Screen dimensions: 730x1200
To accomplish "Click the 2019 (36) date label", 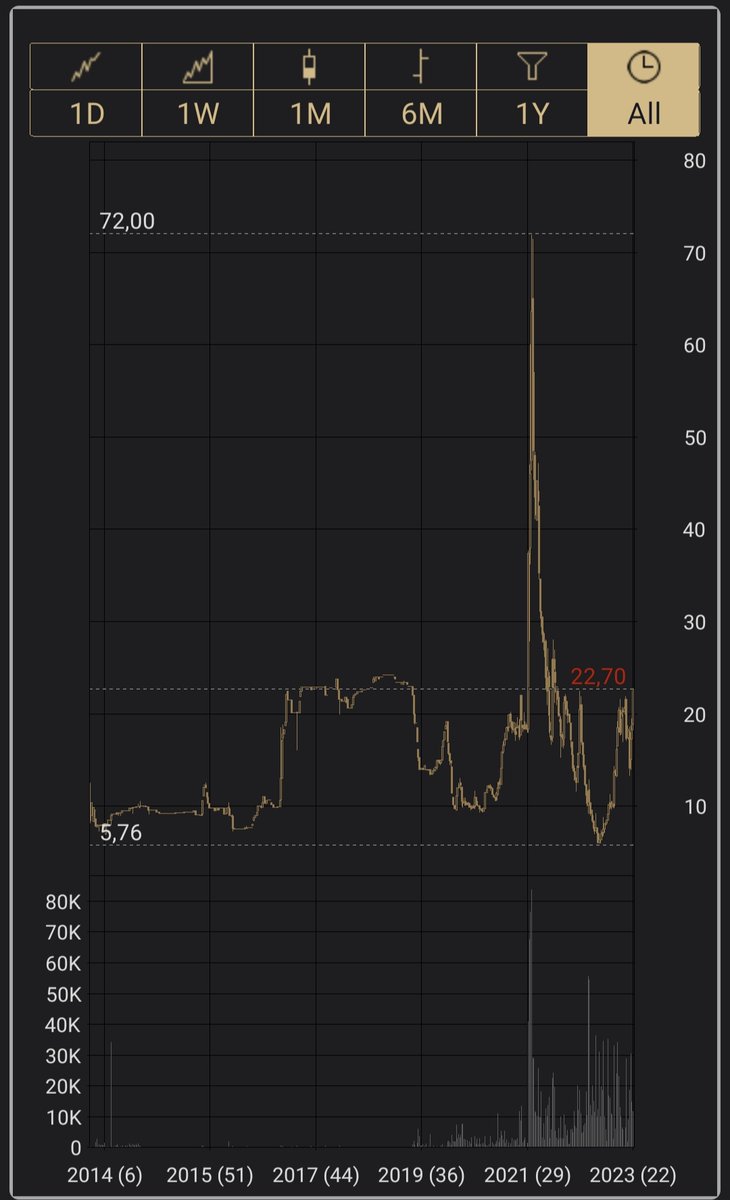I will pos(421,1174).
